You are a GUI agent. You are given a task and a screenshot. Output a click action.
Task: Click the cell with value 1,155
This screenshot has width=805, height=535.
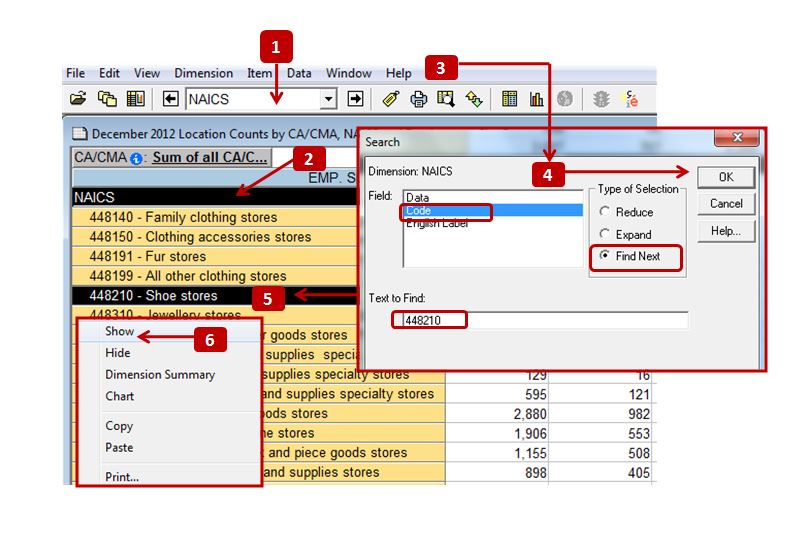click(x=497, y=453)
